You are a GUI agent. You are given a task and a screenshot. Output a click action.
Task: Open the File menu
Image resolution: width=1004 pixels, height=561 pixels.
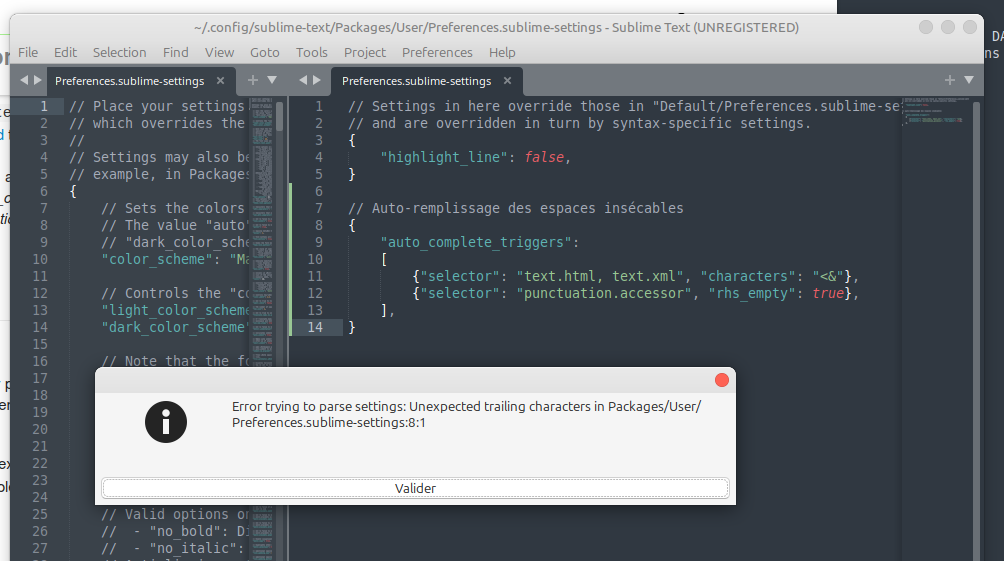coord(28,53)
